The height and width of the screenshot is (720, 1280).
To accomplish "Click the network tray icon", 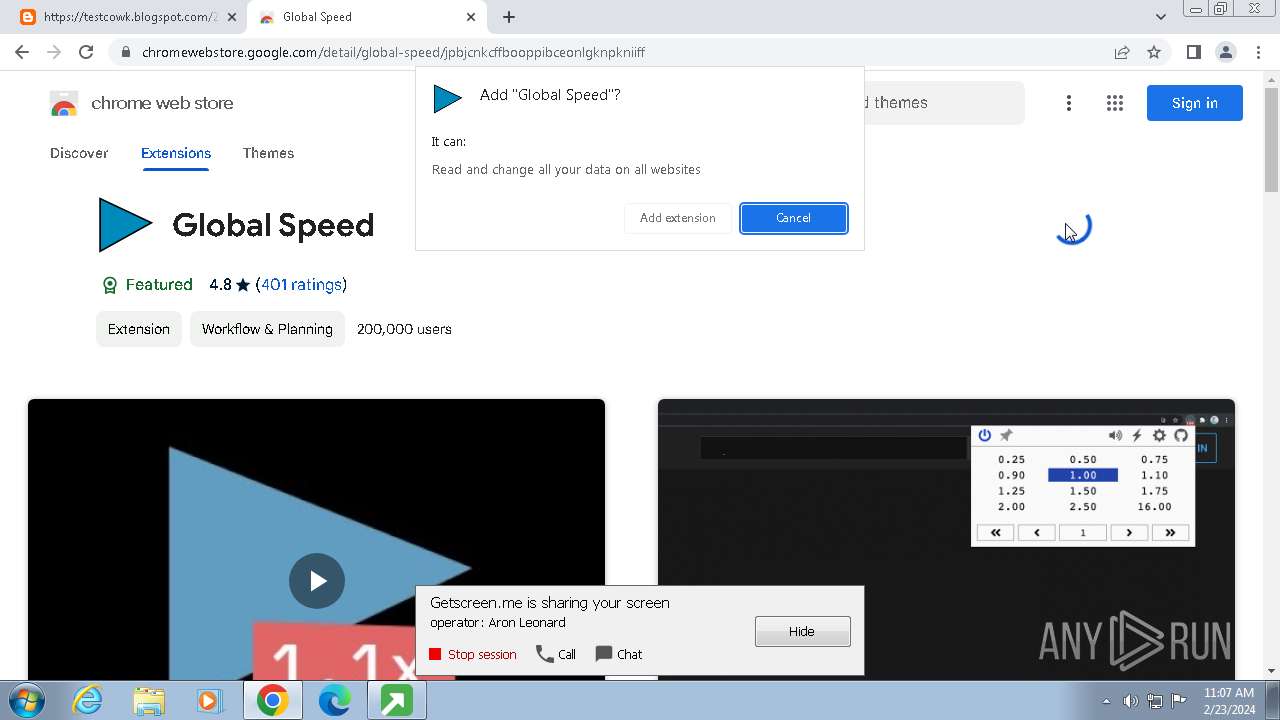I will tap(1155, 701).
